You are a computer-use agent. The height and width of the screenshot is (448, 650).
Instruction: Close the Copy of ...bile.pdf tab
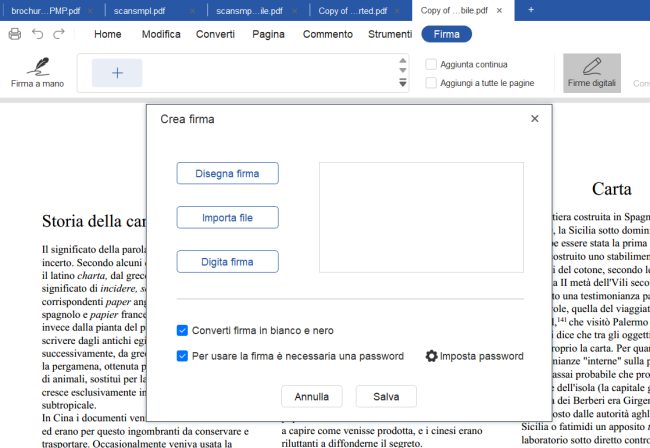tap(500, 10)
